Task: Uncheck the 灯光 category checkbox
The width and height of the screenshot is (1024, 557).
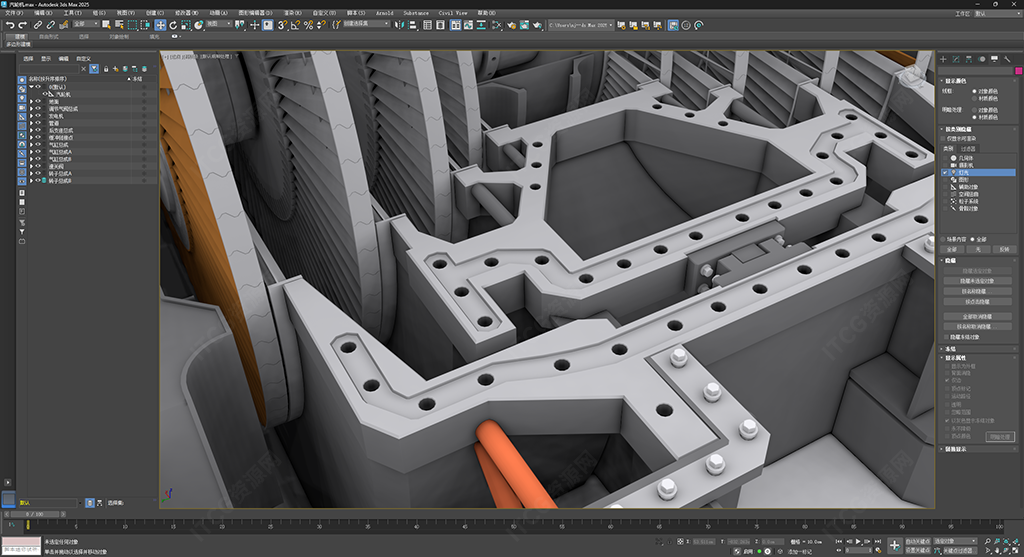Action: [945, 172]
